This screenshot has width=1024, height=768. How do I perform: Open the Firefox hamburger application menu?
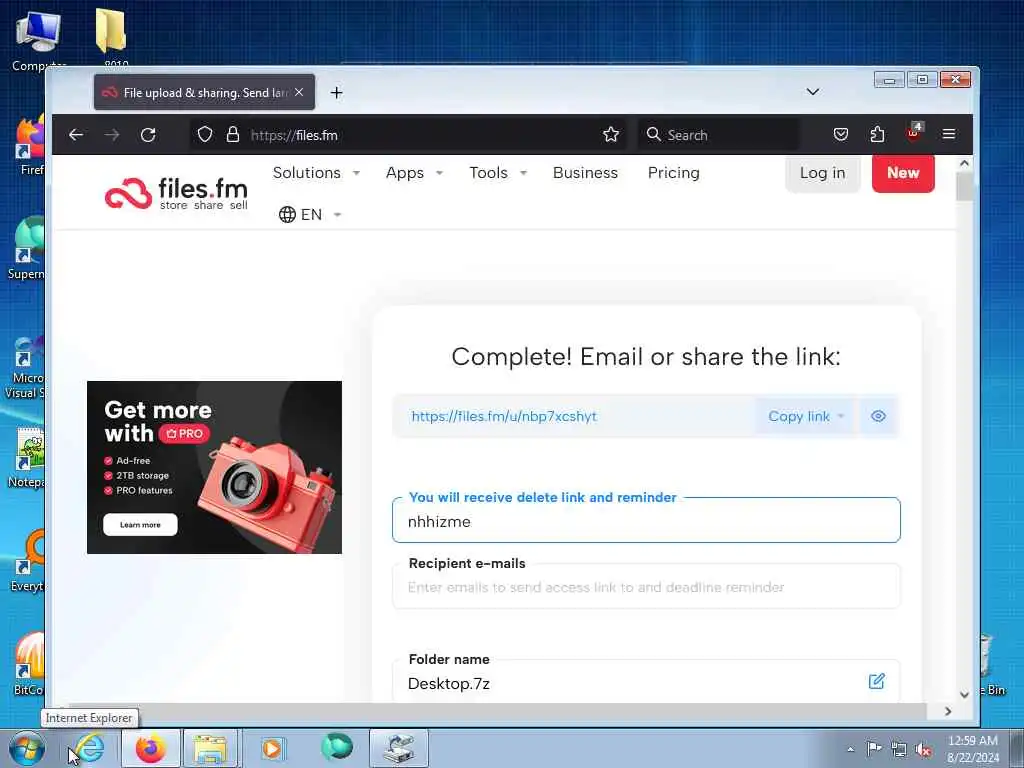coord(949,135)
